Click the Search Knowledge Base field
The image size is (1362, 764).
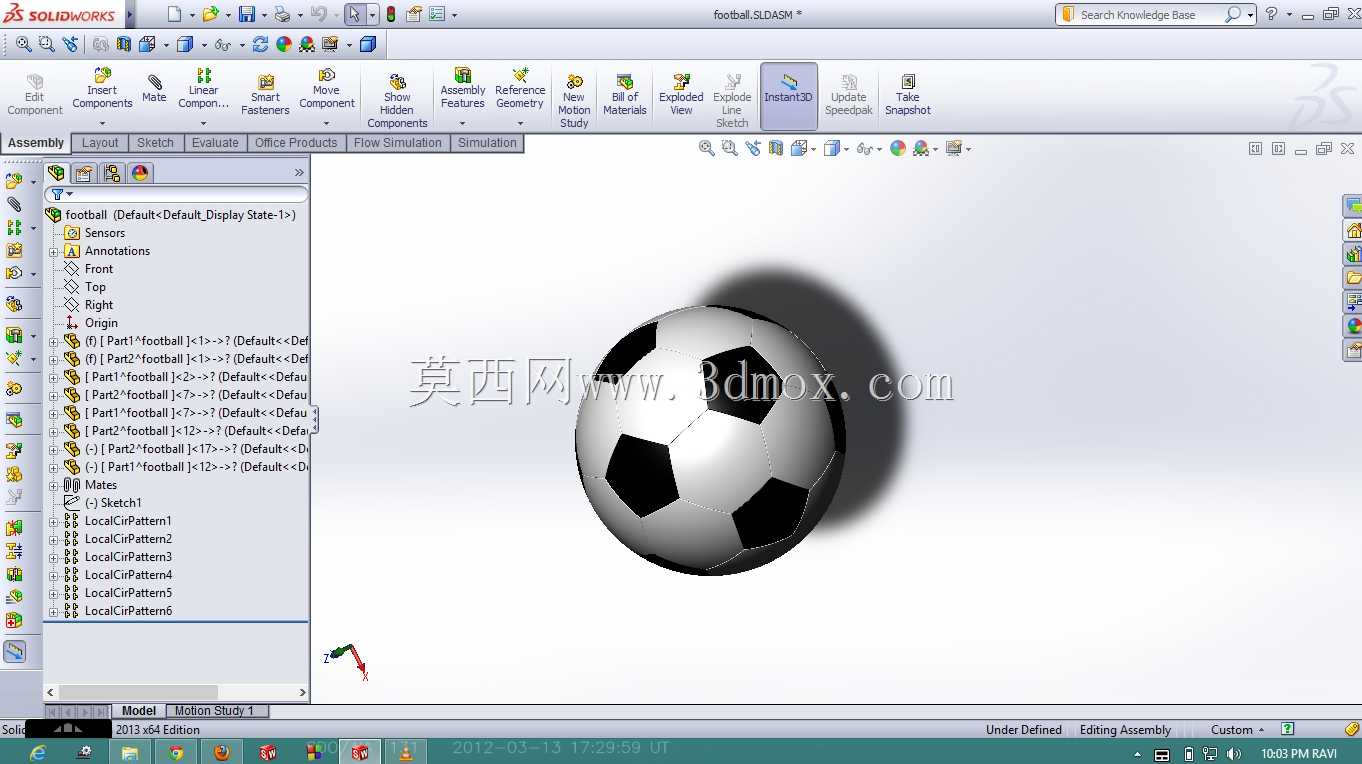coord(1146,15)
